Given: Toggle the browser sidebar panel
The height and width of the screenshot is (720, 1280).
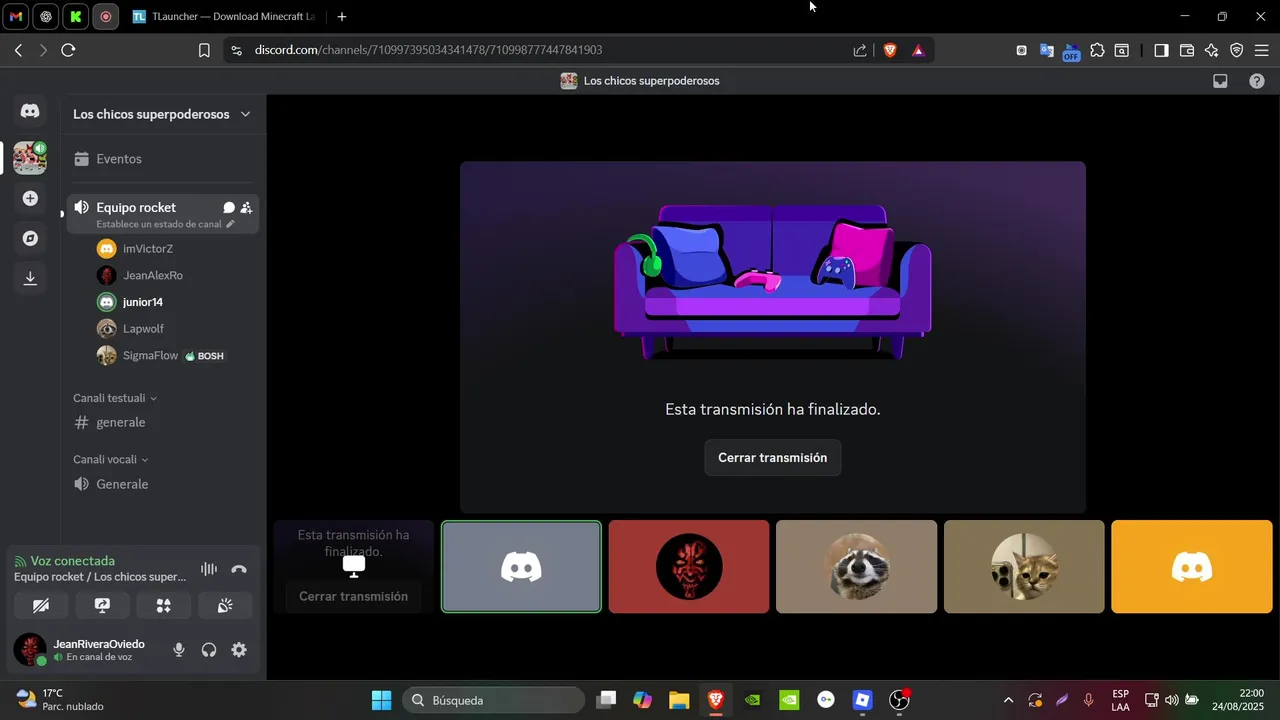Looking at the screenshot, I should coord(1161,50).
